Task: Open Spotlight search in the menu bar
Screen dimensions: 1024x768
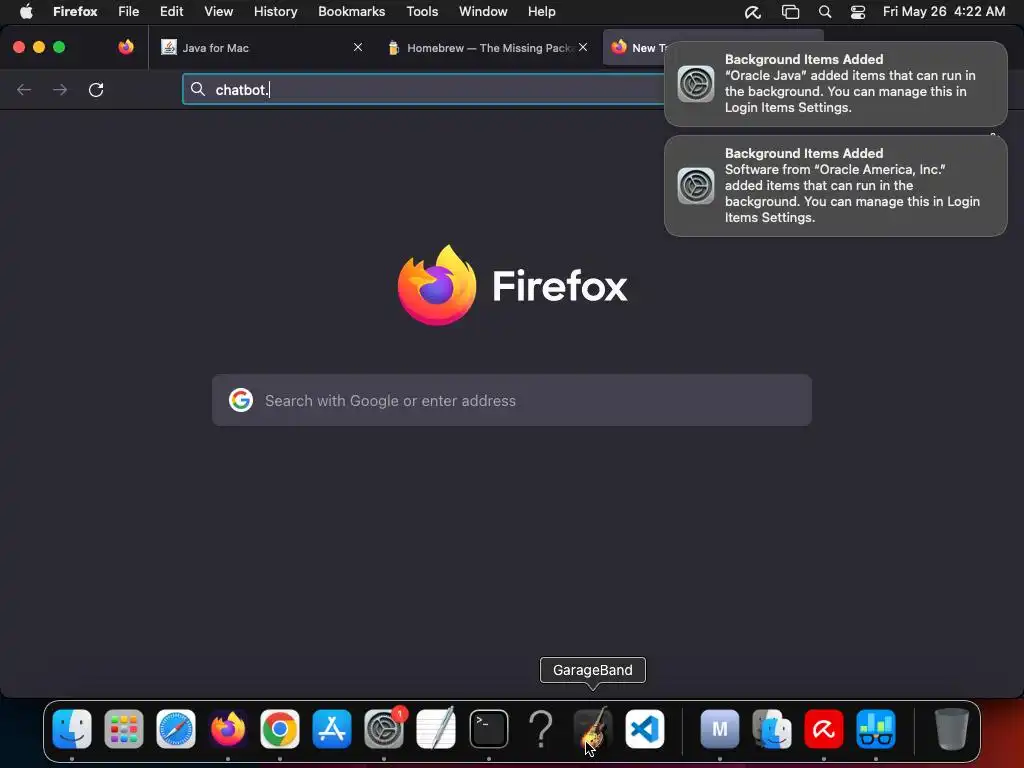Action: coord(825,12)
